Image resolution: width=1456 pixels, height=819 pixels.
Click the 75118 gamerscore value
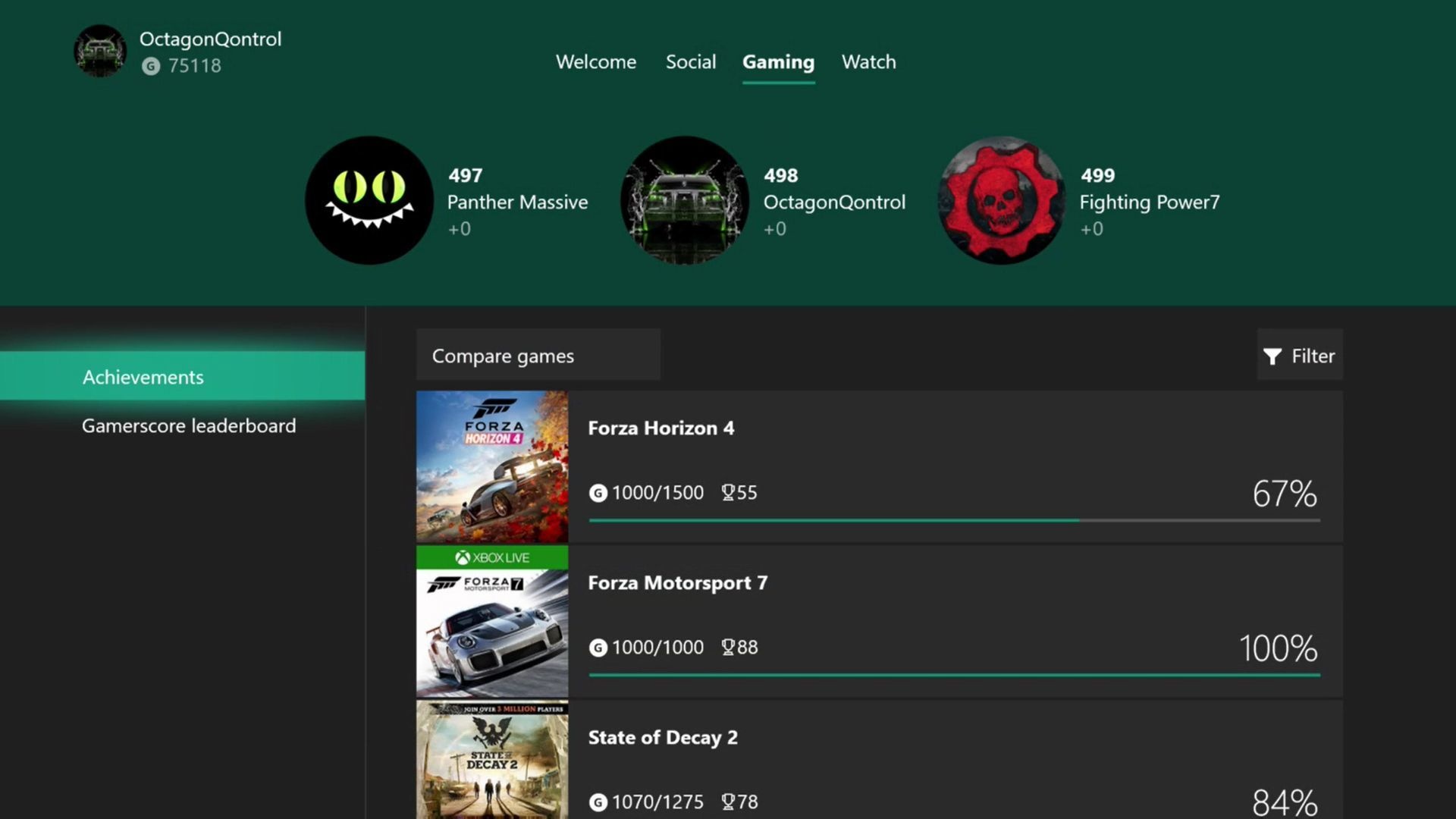pyautogui.click(x=195, y=66)
